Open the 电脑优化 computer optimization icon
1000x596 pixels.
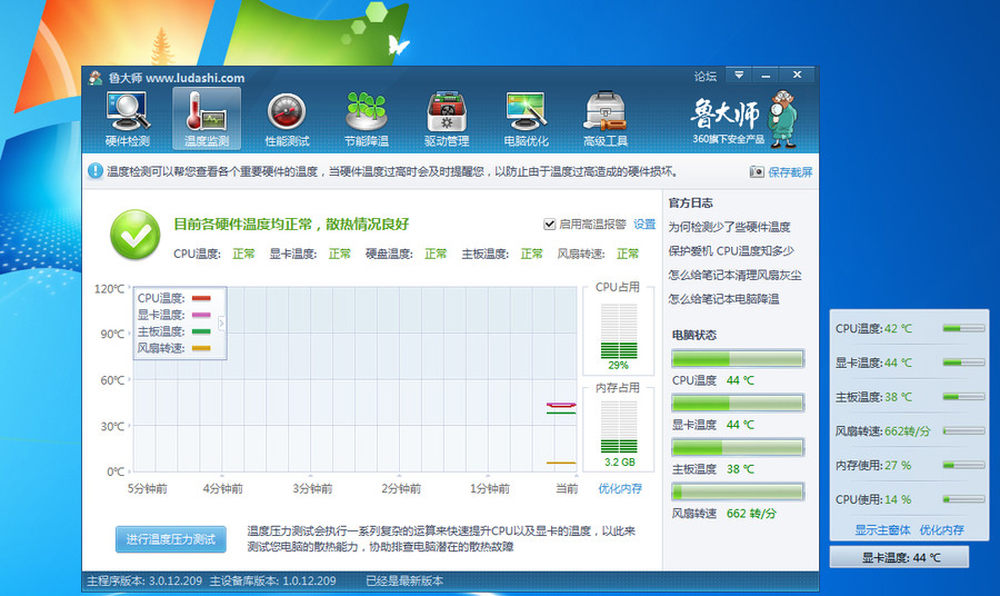(526, 119)
